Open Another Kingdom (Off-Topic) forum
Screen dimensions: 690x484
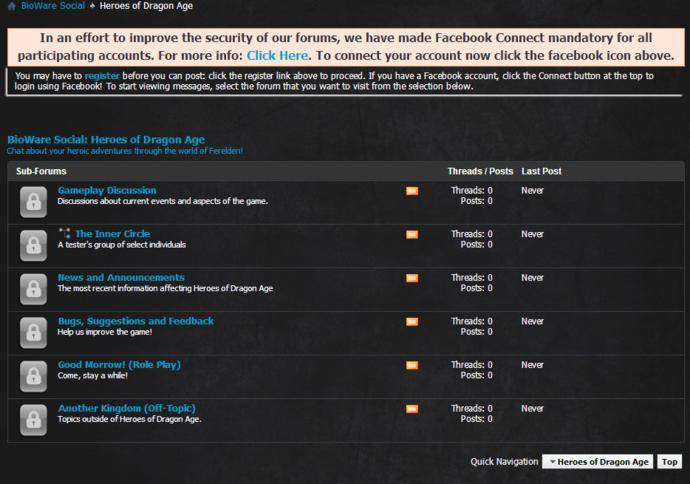pyautogui.click(x=127, y=408)
